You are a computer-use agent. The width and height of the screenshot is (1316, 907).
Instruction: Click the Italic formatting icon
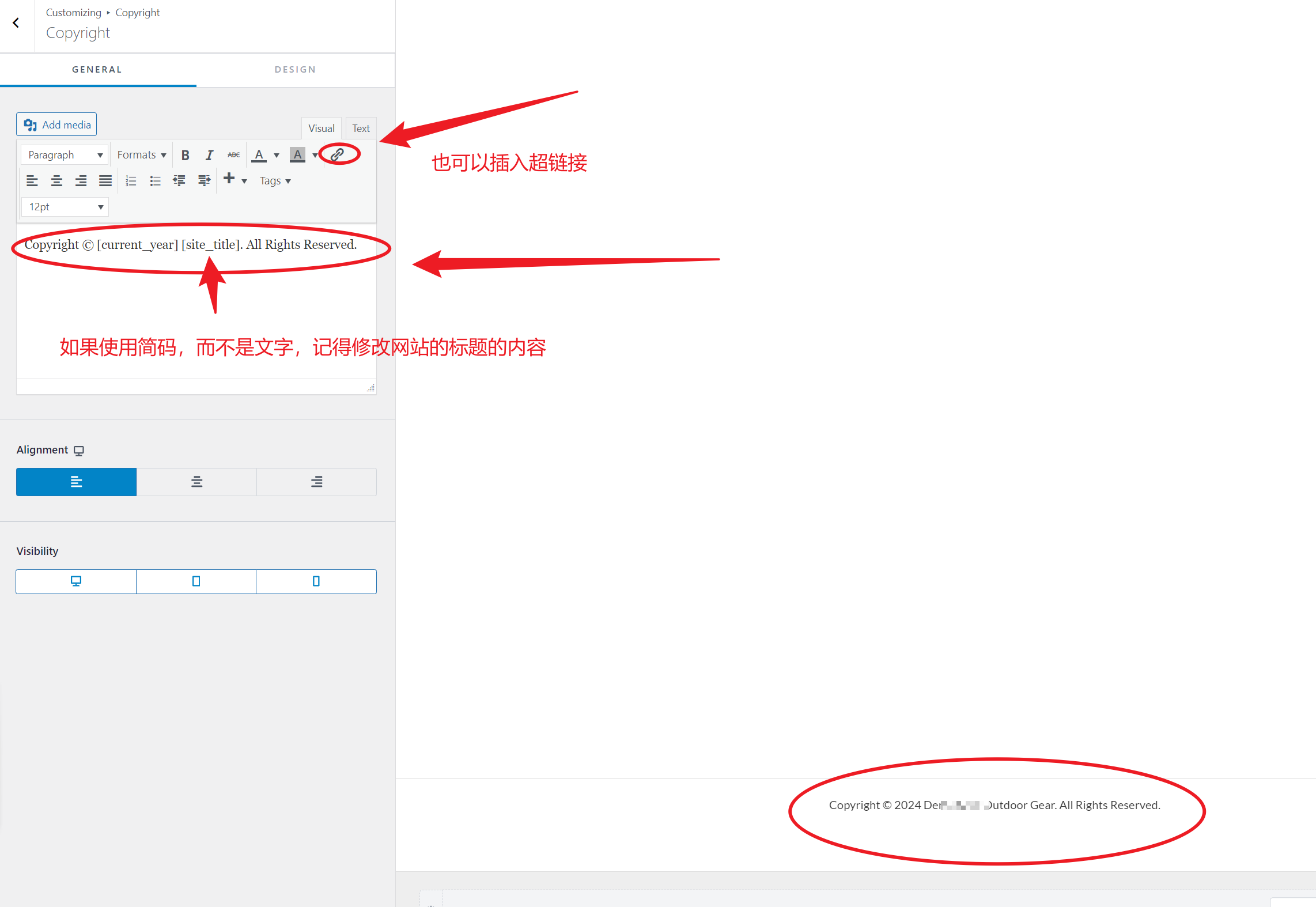pyautogui.click(x=208, y=155)
